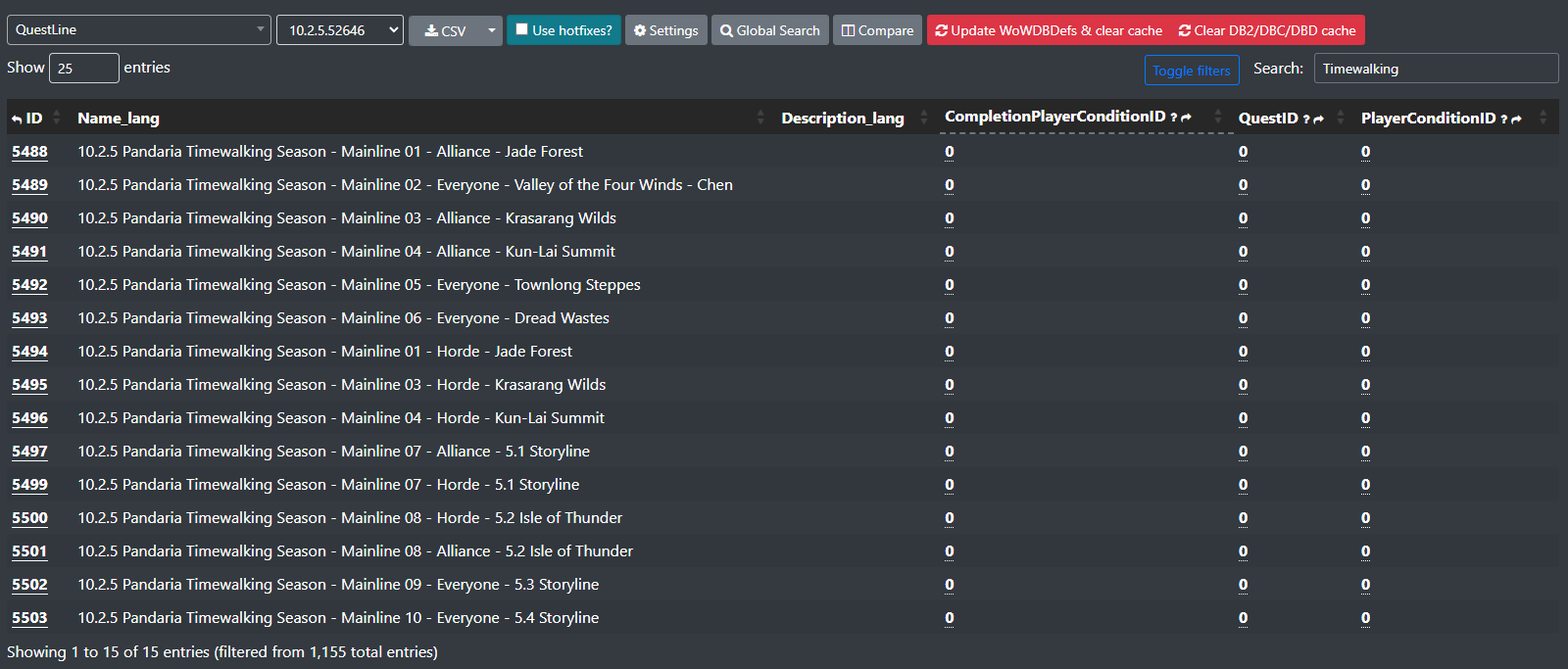Screen dimensions: 1568x669
Task: Open quest line ID 5492 link
Action: click(x=29, y=285)
